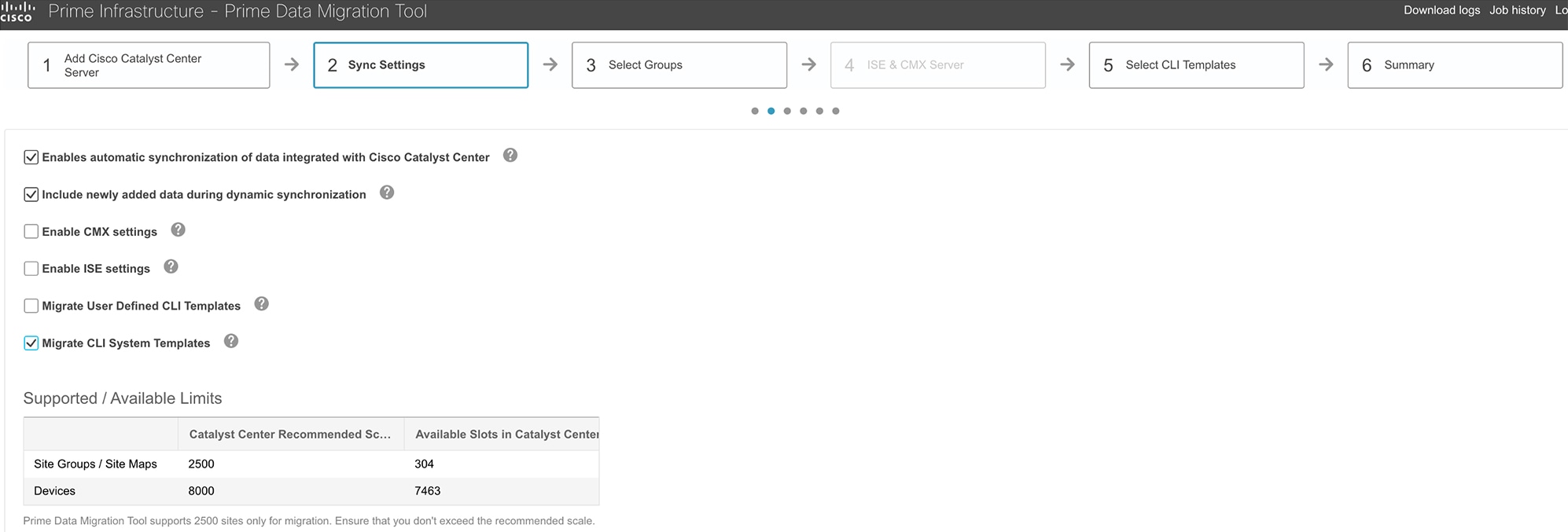This screenshot has height=532, width=1568.
Task: Open help for User Defined CLI Templates
Action: 262,304
